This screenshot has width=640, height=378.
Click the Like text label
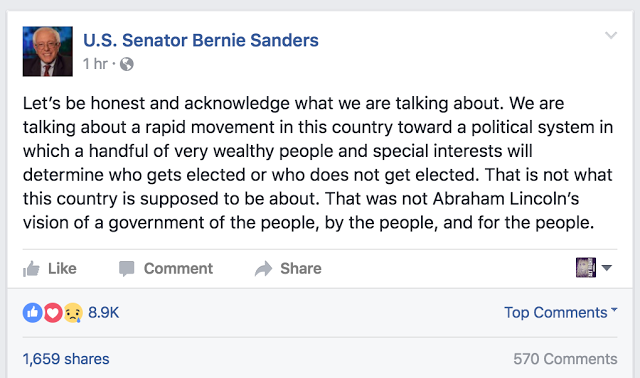point(62,269)
